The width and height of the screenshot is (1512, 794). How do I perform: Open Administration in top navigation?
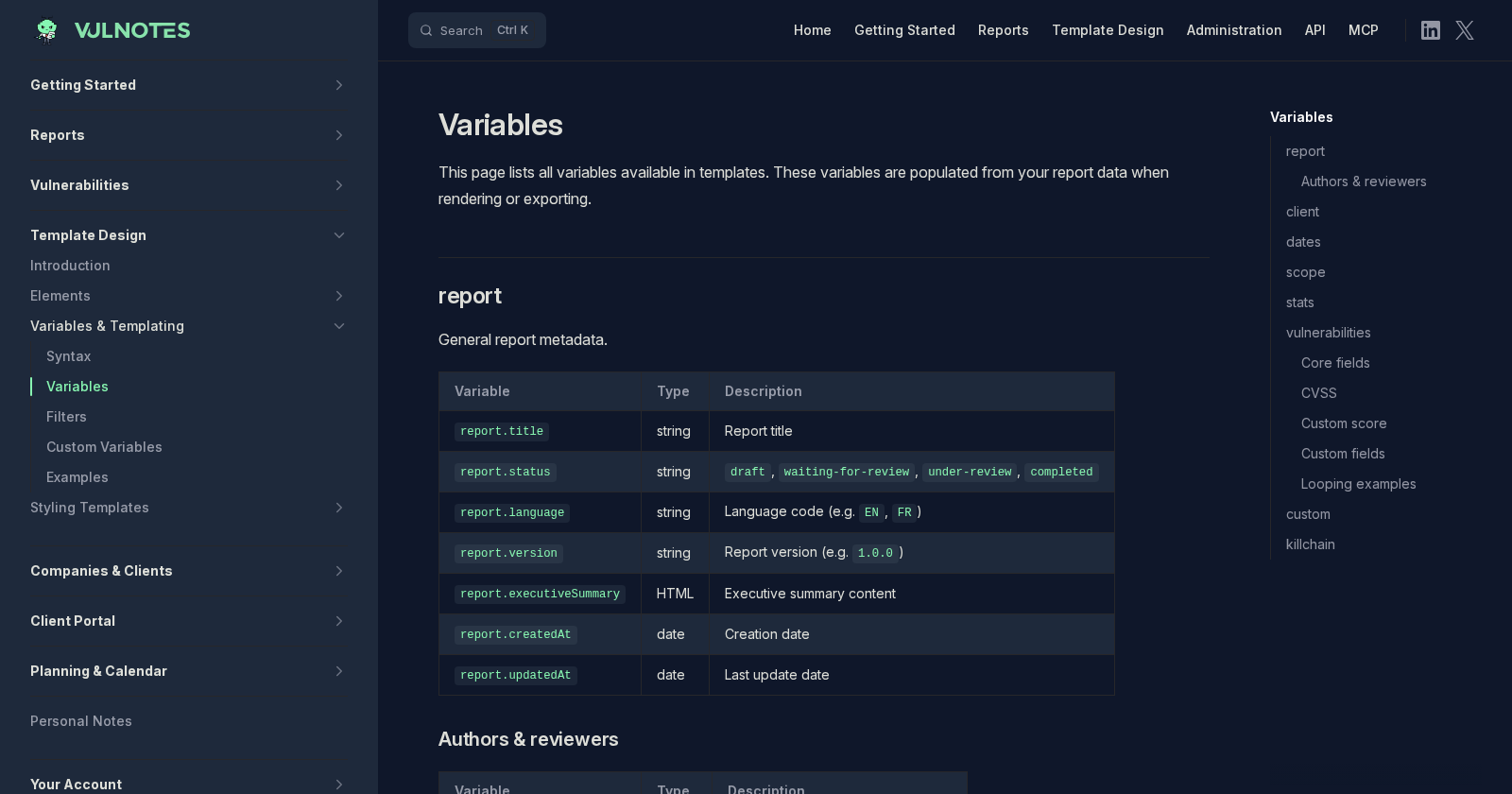click(1234, 30)
